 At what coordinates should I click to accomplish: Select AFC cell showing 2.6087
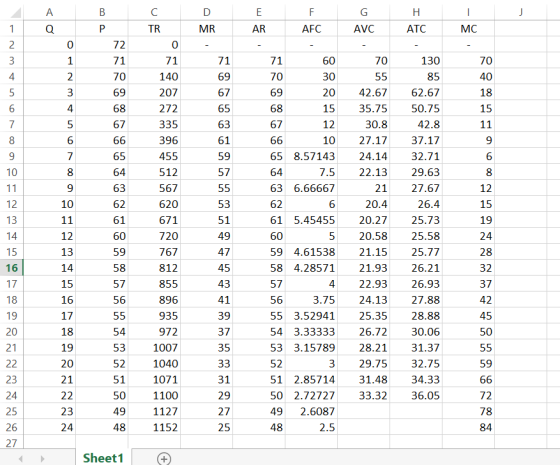[311, 411]
